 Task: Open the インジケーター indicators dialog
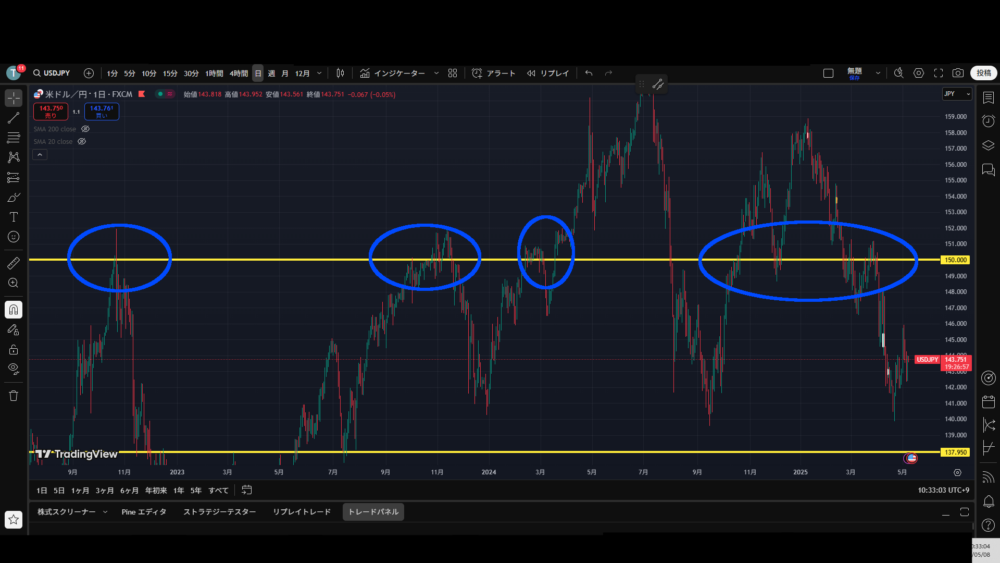pyautogui.click(x=392, y=73)
